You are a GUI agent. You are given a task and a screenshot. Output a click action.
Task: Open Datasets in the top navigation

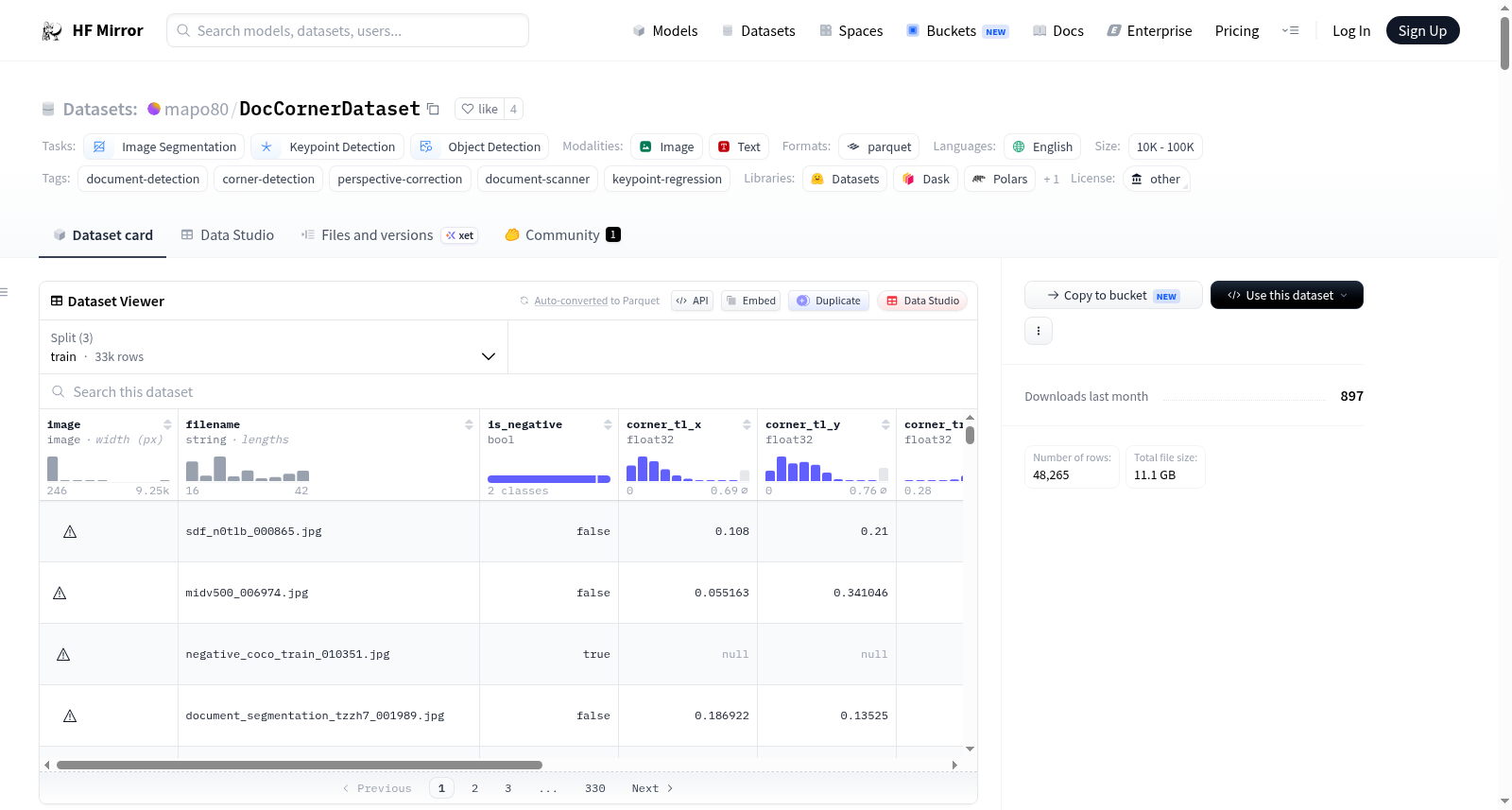pyautogui.click(x=758, y=31)
